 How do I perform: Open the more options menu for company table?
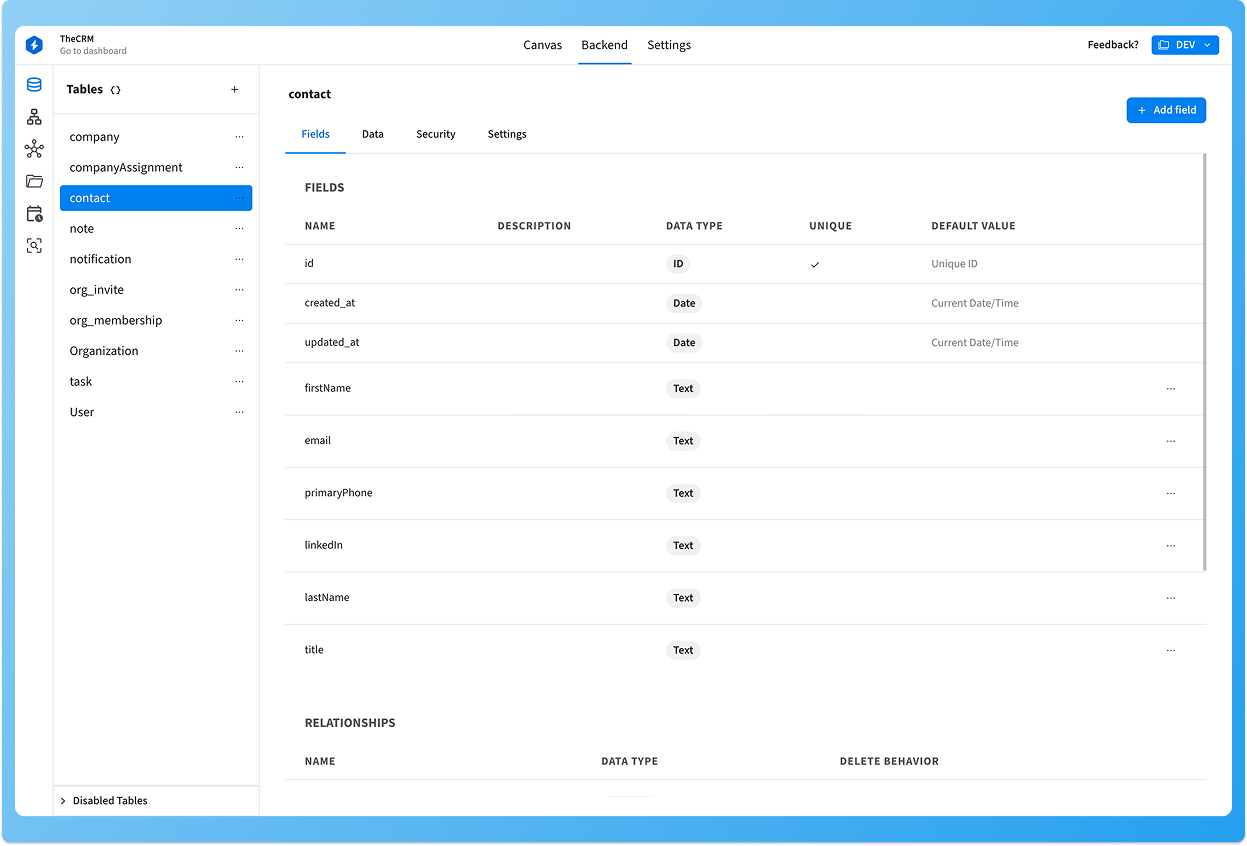[x=239, y=137]
